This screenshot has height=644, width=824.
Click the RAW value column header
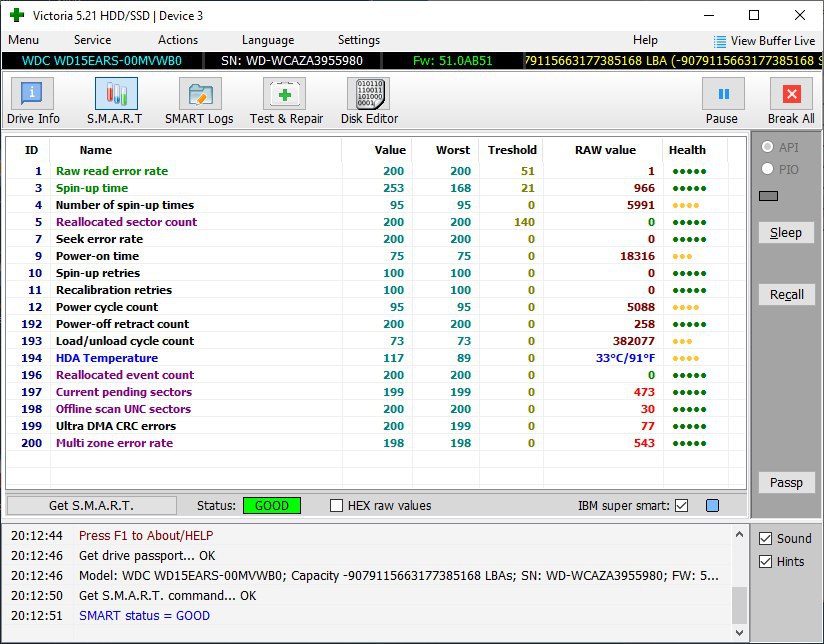tap(603, 150)
